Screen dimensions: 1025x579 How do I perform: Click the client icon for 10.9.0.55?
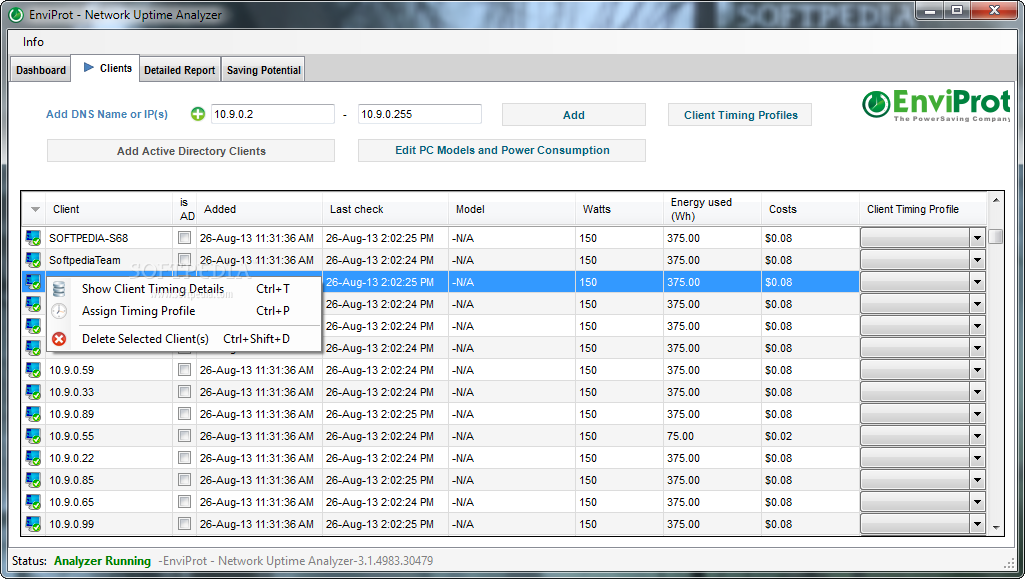[33, 436]
